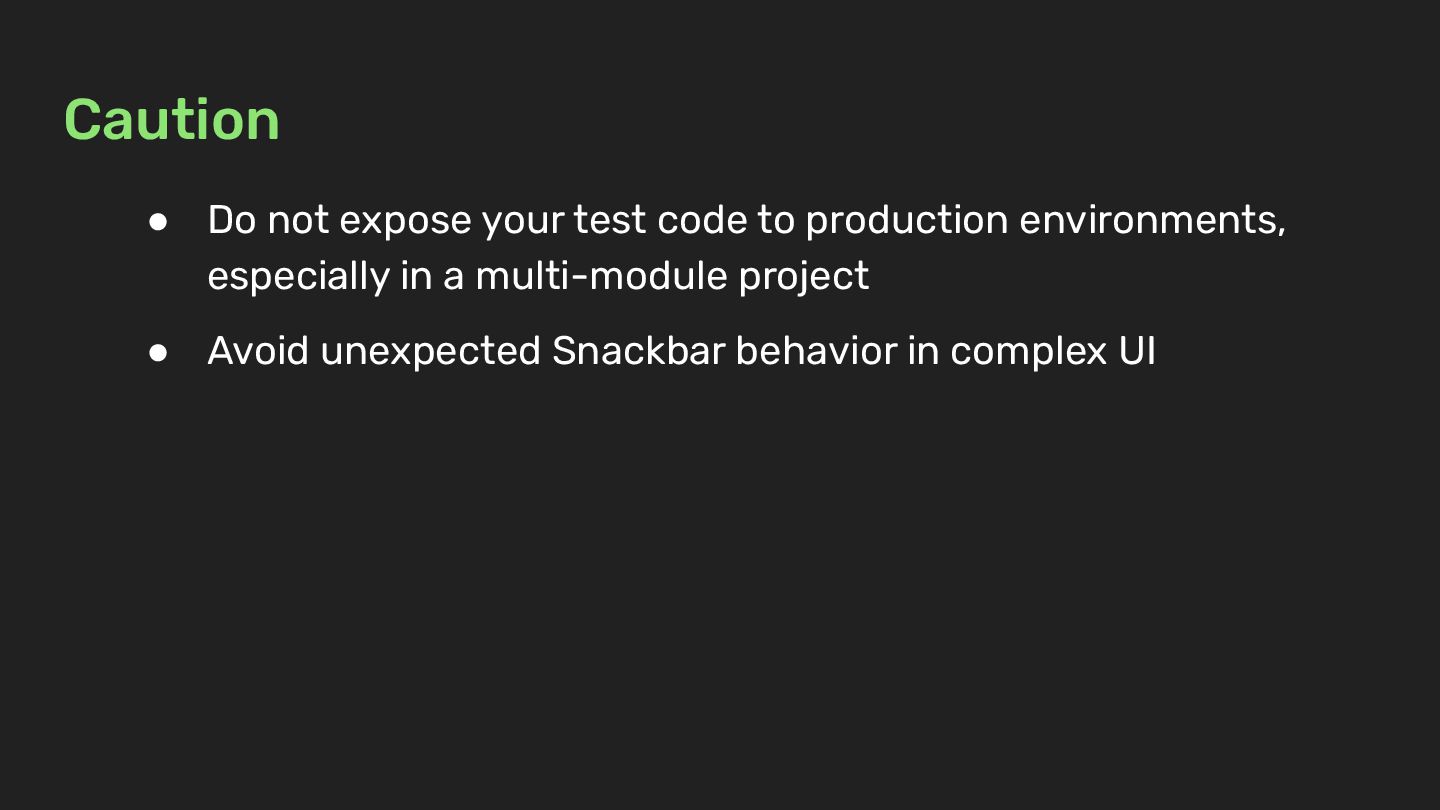Click the green Caution slide title

171,120
